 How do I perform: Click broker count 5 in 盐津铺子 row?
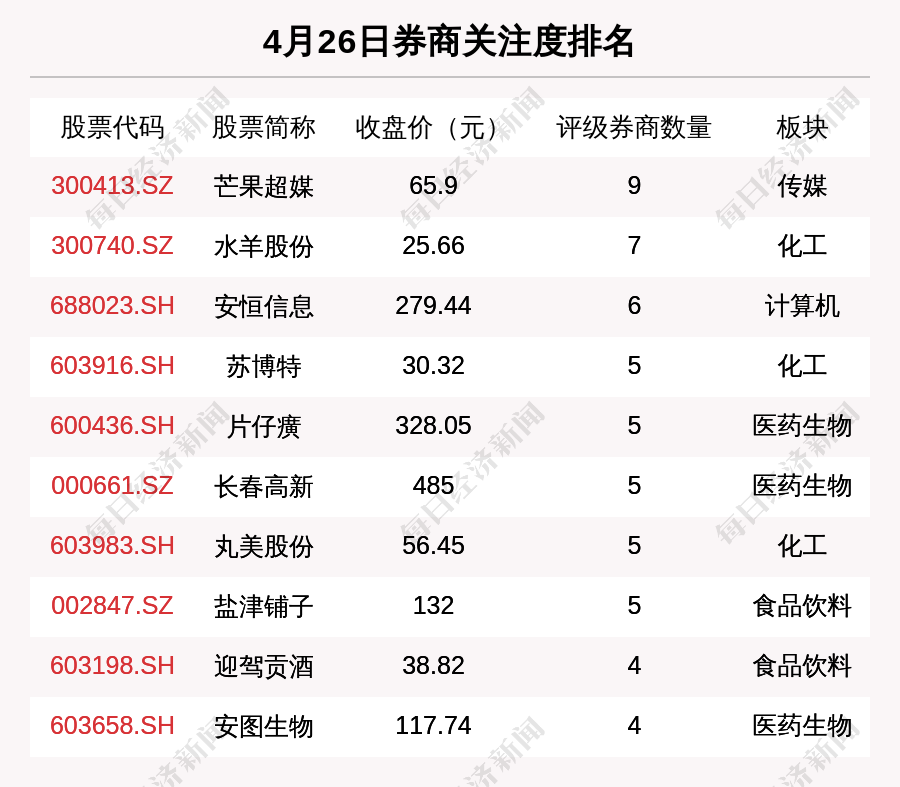(634, 606)
